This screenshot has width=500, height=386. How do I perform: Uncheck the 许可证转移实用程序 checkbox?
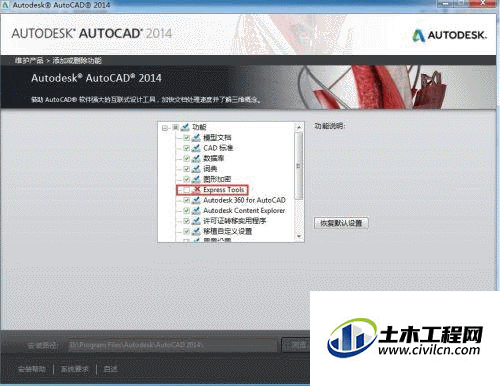(187, 221)
